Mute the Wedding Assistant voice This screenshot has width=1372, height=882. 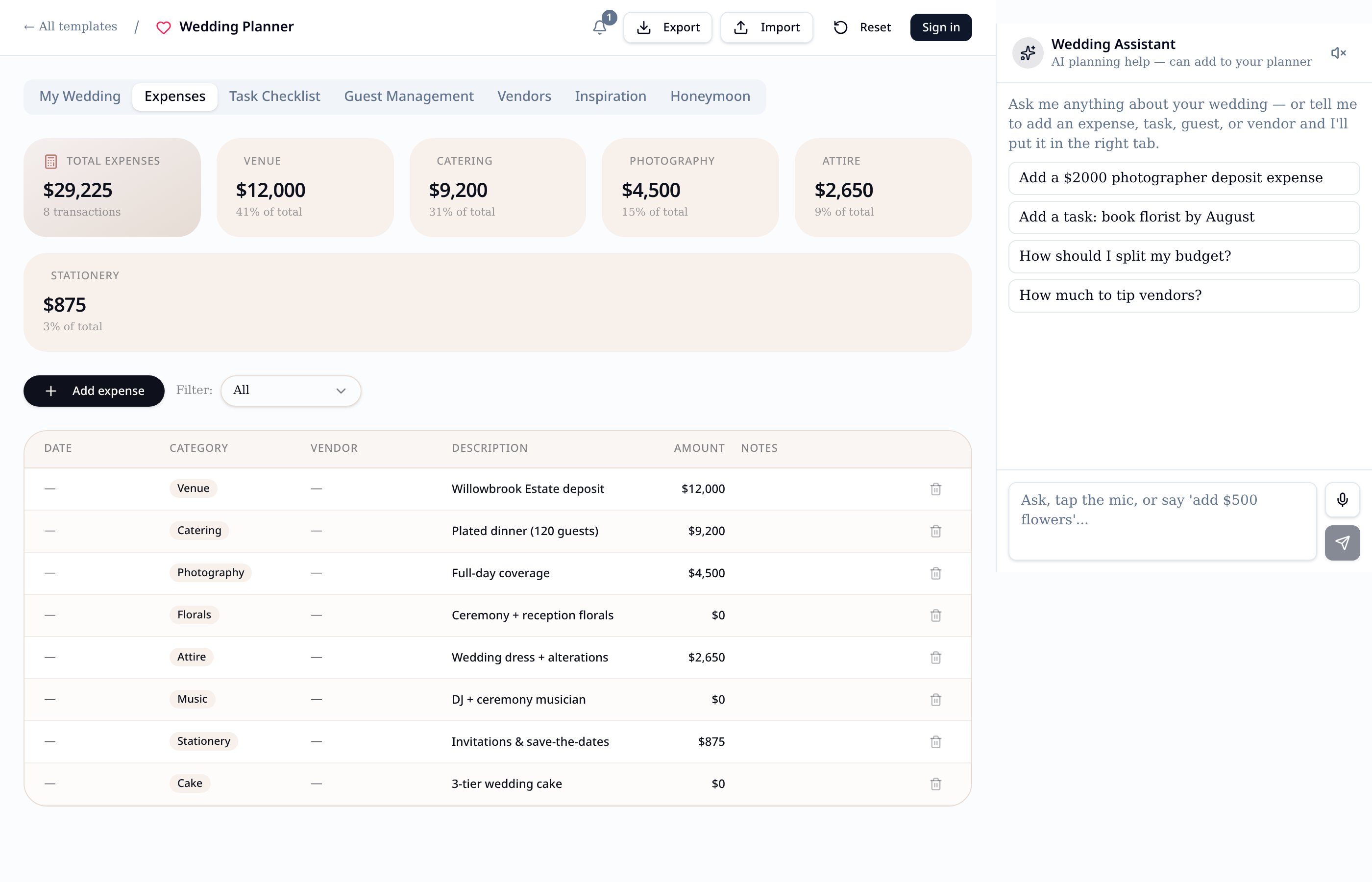click(1338, 53)
